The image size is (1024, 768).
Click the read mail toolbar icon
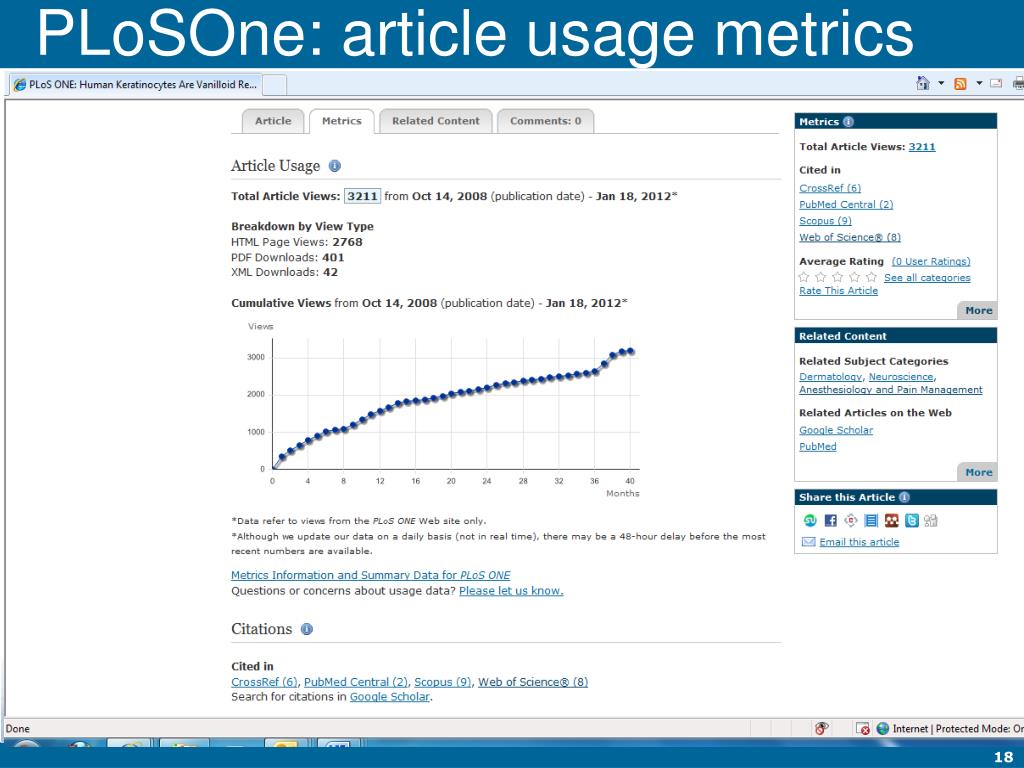click(996, 83)
